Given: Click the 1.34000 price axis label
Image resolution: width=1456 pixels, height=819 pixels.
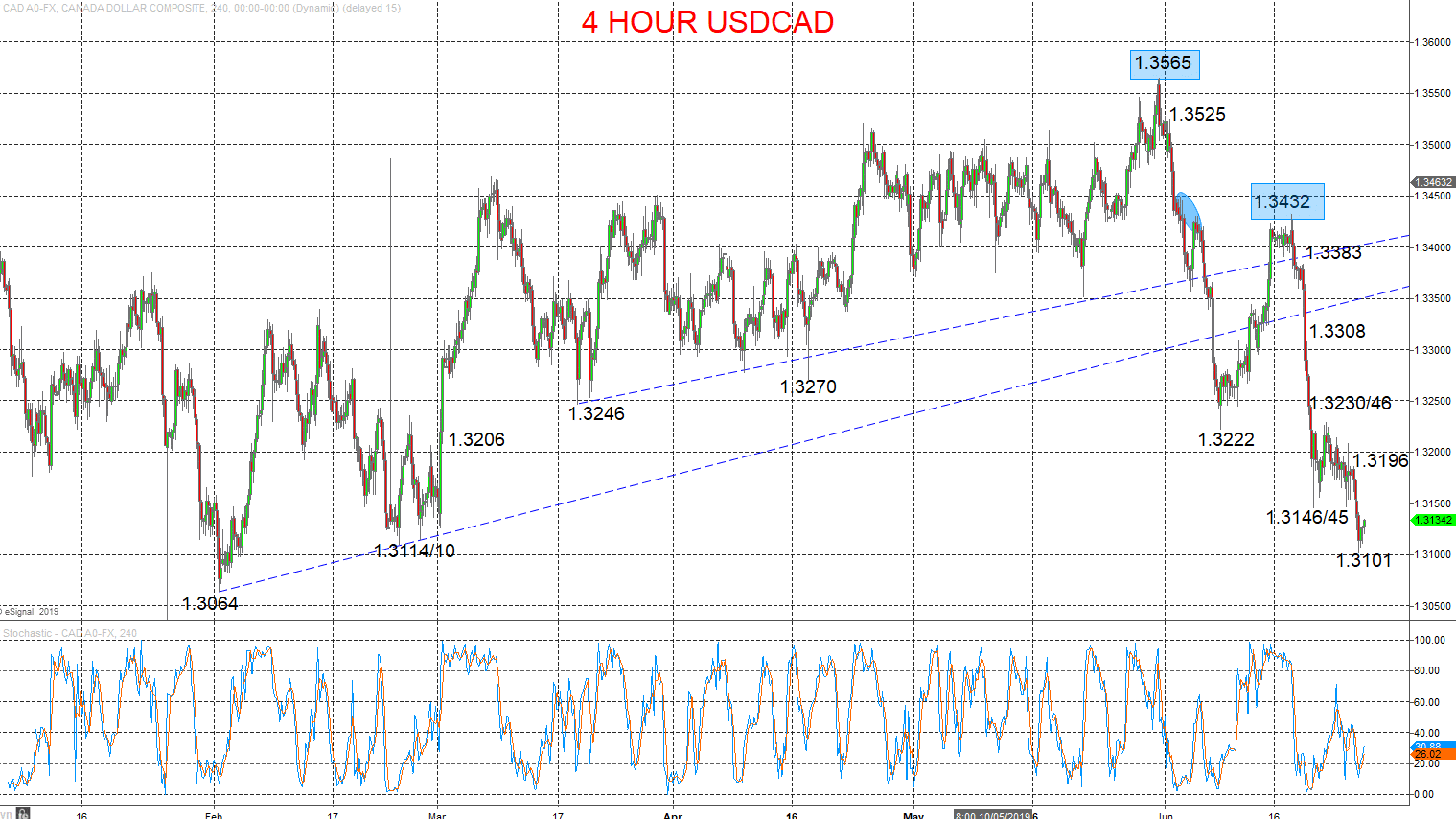Looking at the screenshot, I should click(1432, 247).
